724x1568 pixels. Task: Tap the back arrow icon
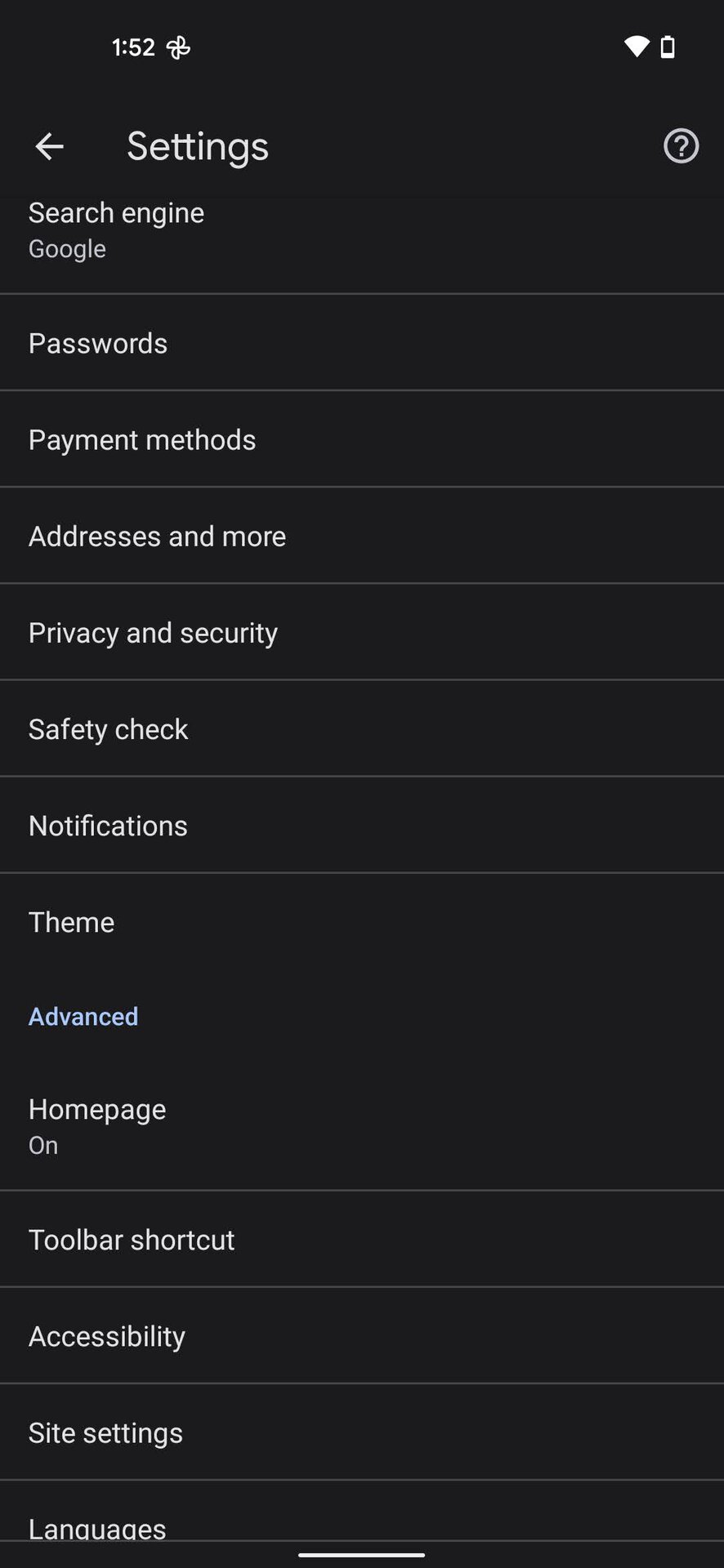pyautogui.click(x=49, y=147)
